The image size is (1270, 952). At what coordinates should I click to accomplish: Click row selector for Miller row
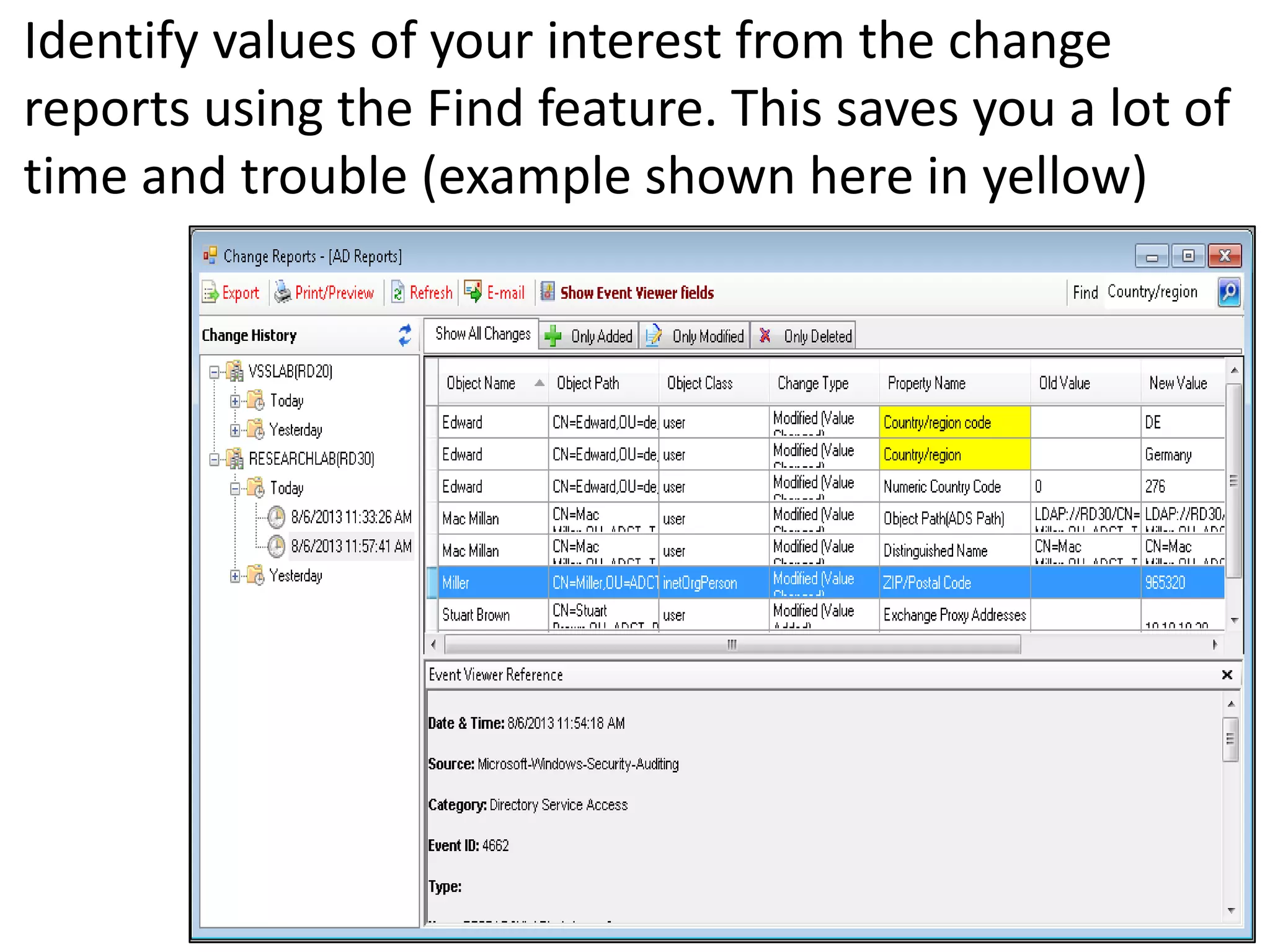click(x=432, y=583)
